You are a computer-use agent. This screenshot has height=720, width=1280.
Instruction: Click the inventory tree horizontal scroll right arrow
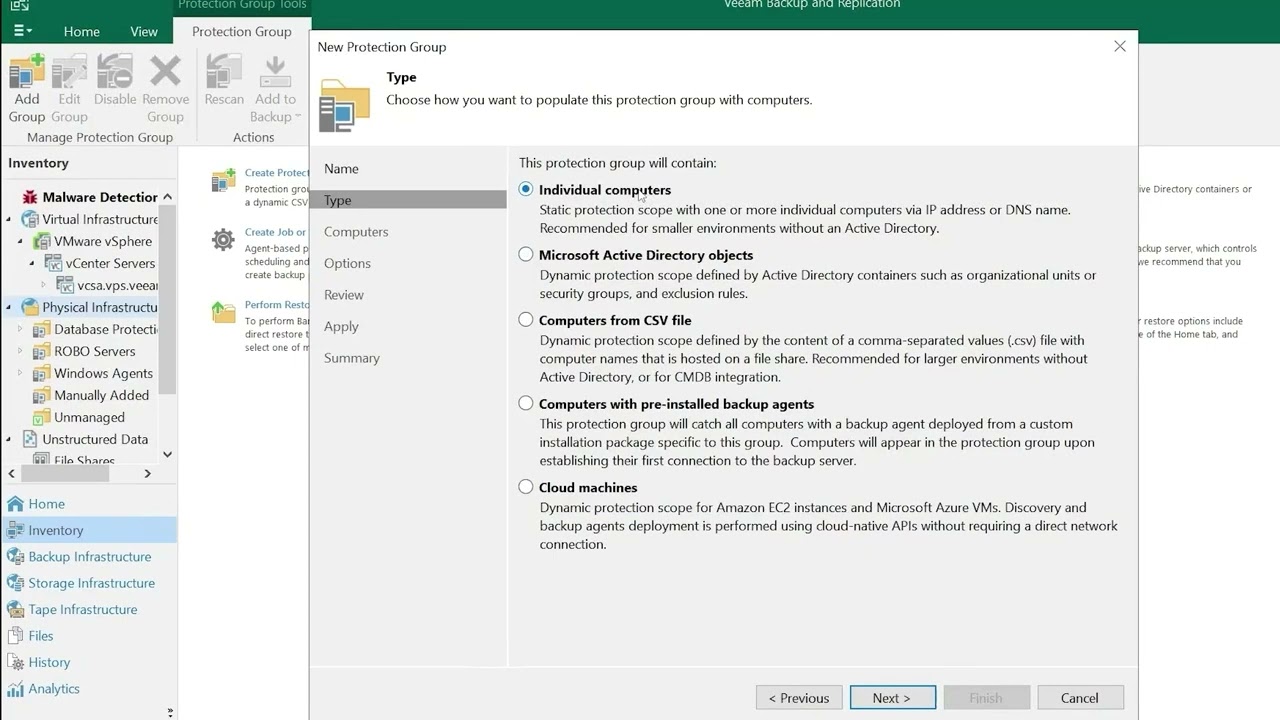pos(147,473)
